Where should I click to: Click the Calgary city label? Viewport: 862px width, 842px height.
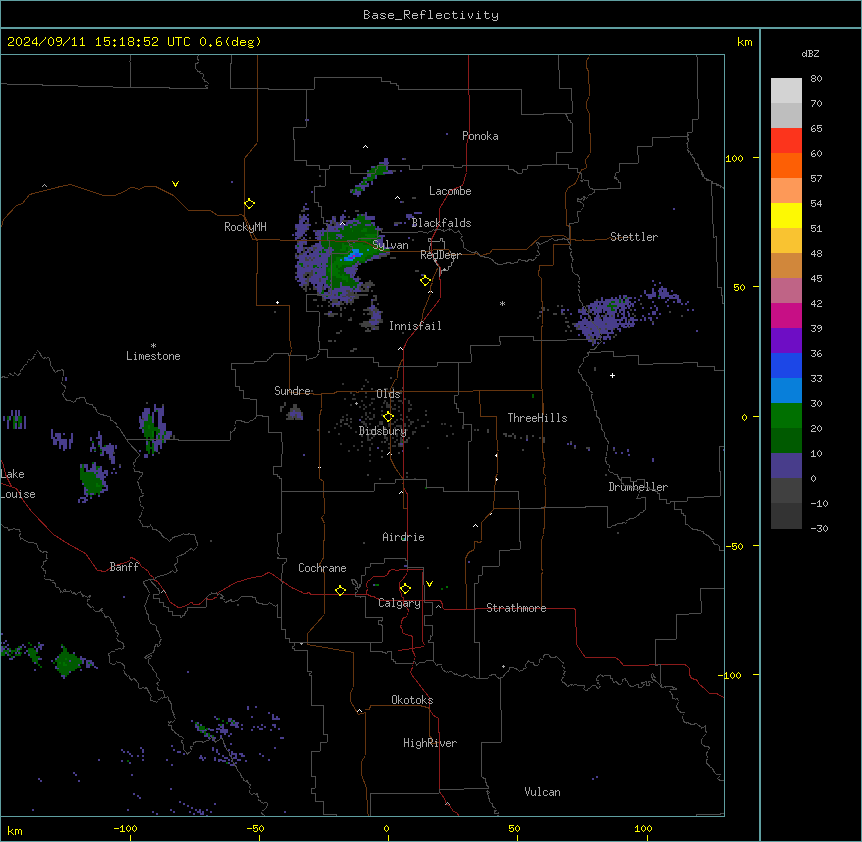click(x=399, y=603)
